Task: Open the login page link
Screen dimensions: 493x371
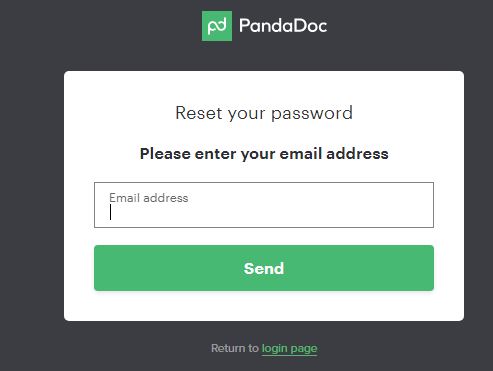Action: [x=289, y=348]
